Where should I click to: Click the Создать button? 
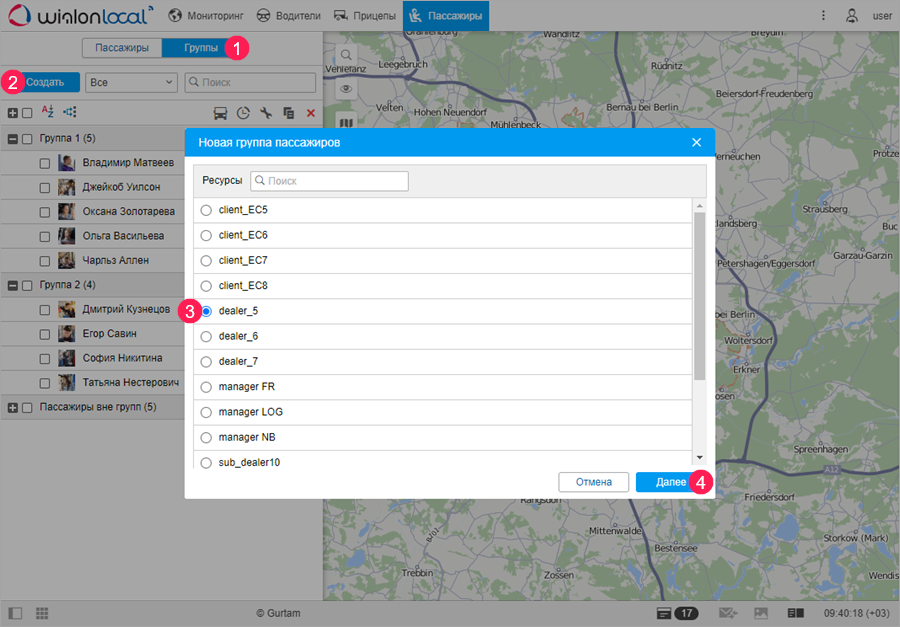(45, 82)
